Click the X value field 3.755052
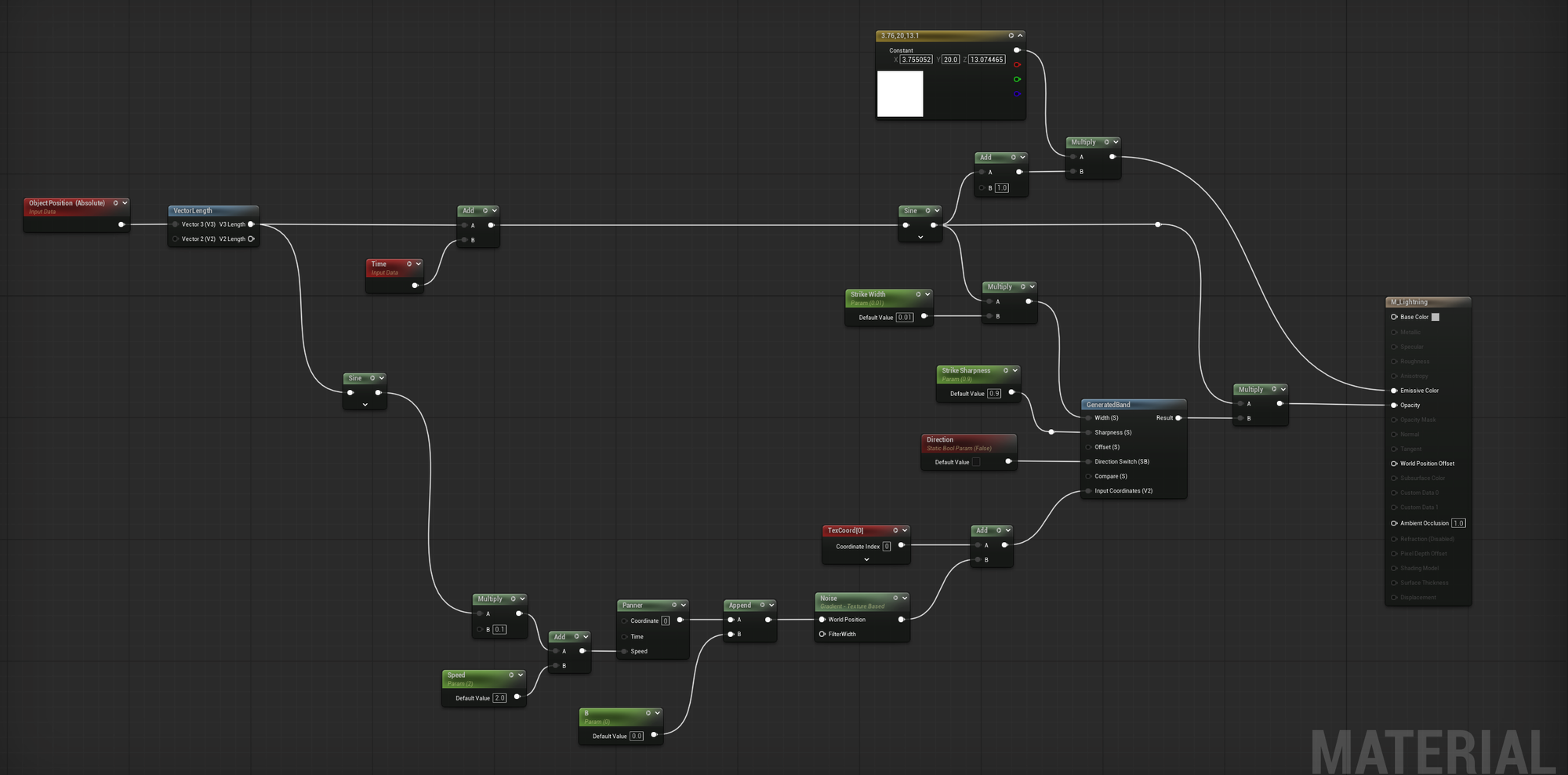 [x=916, y=60]
